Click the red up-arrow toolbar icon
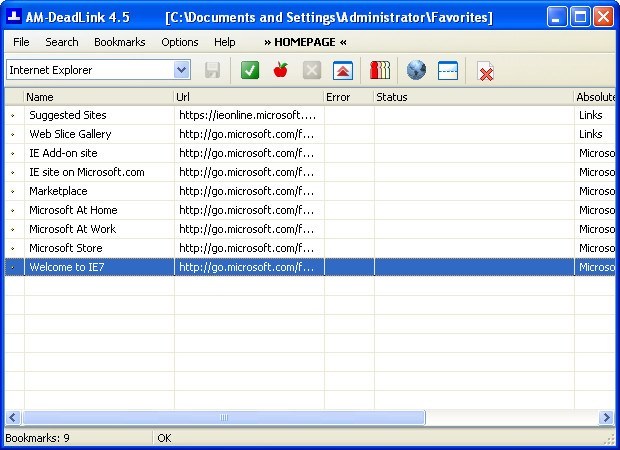The image size is (620, 450). (343, 71)
